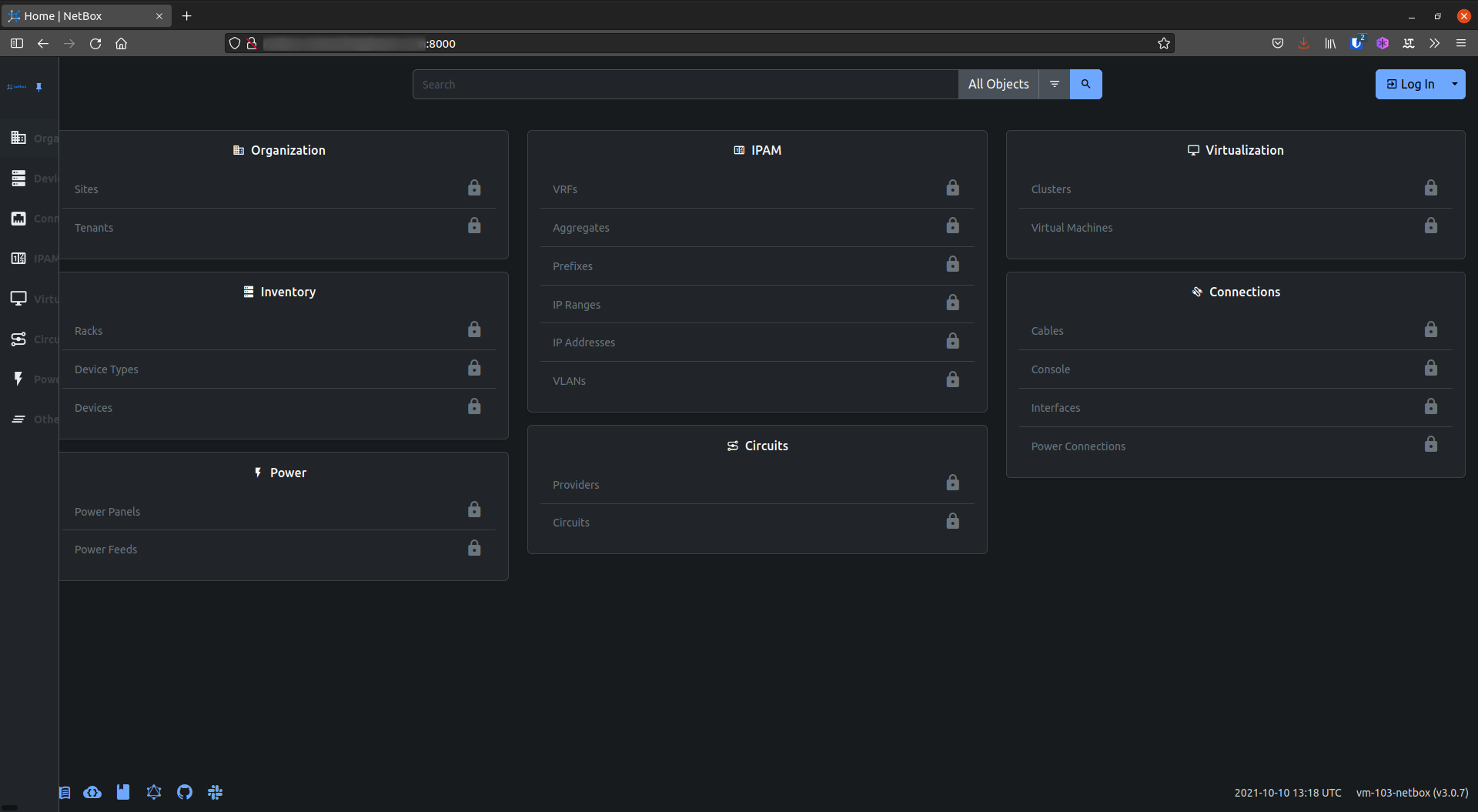Screen dimensions: 1478x812
Task: Click in the NetBox search field
Action: [685, 84]
